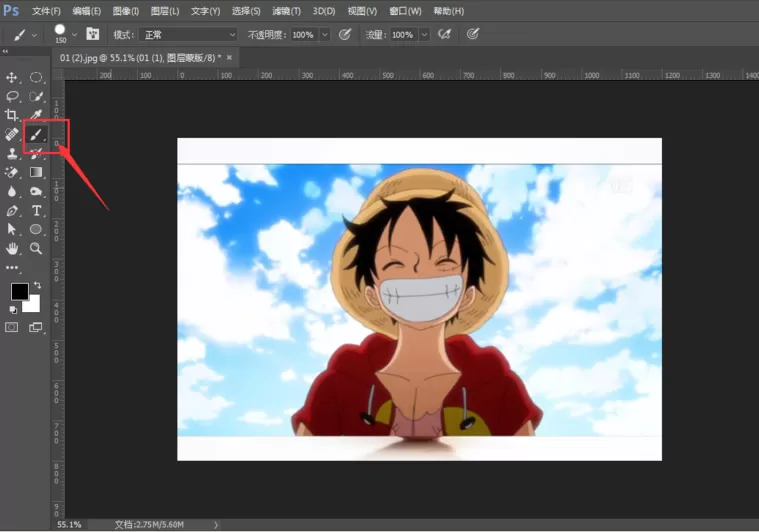
Task: Select the Horizontal Type tool
Action: (36, 211)
